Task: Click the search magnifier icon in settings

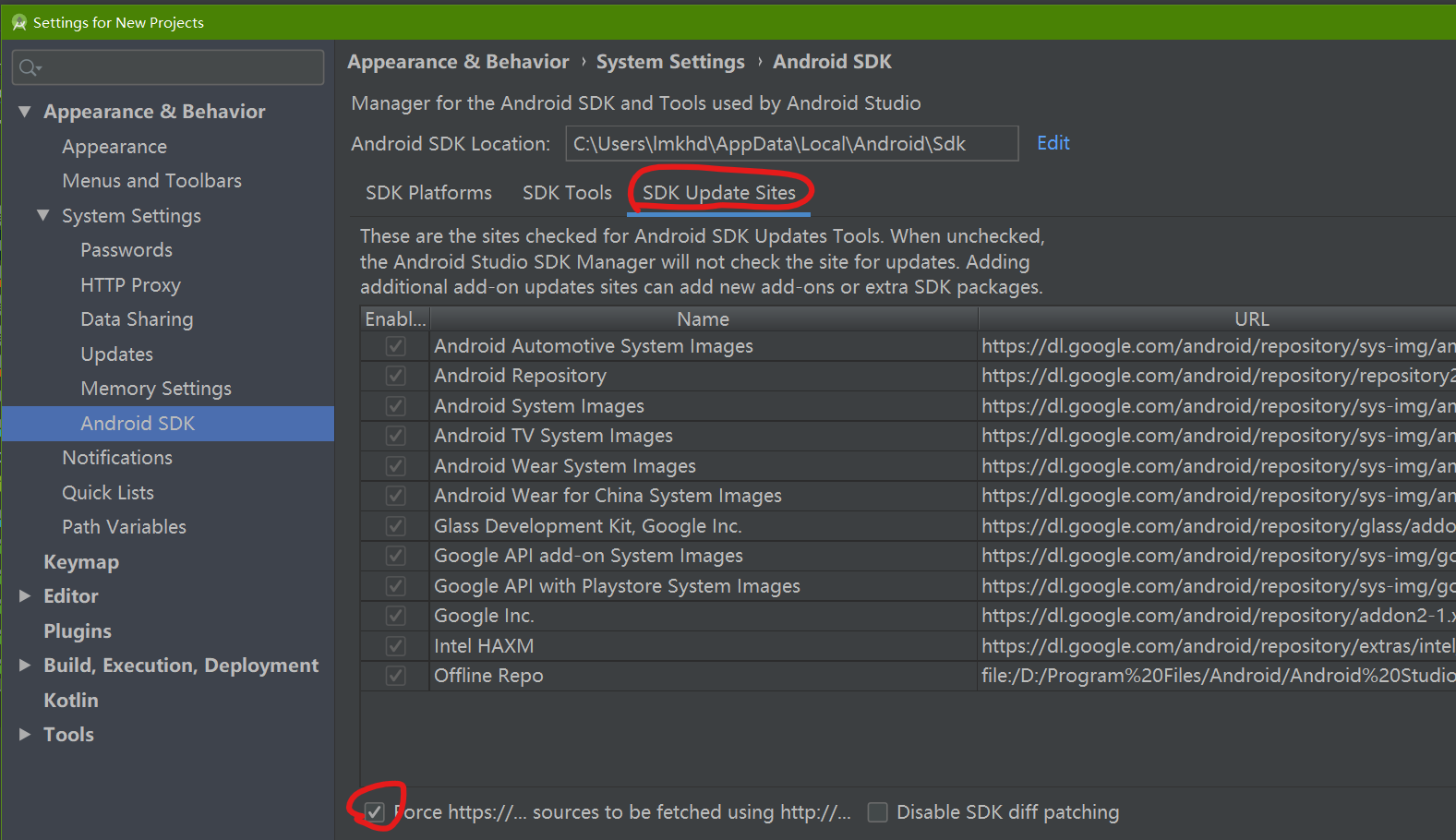Action: coord(30,67)
